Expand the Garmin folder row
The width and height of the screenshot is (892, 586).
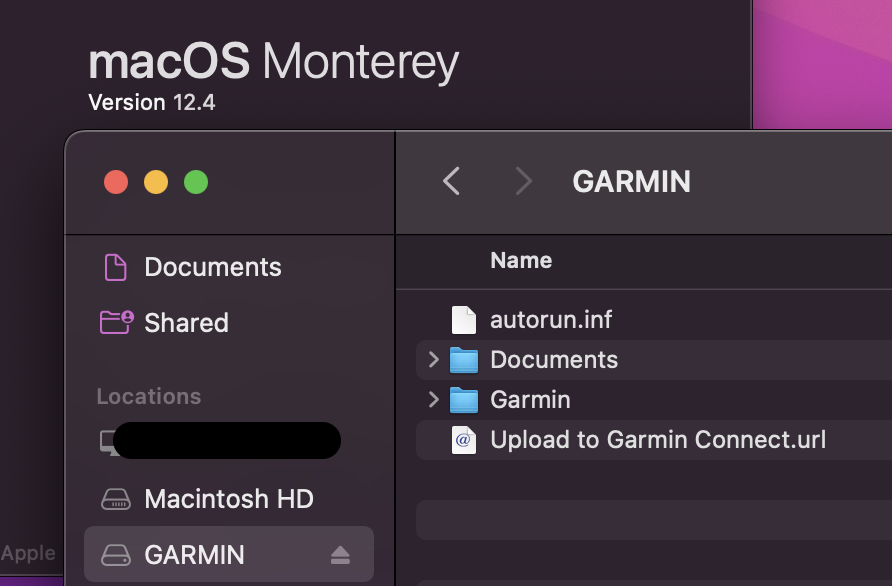[x=433, y=399]
